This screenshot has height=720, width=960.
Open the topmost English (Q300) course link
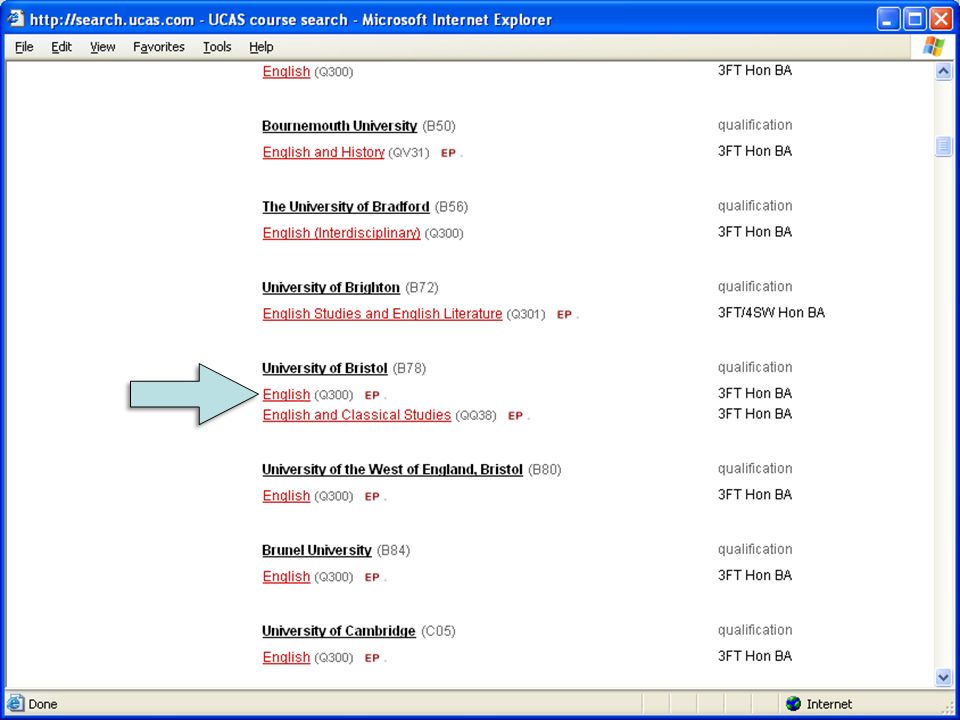pyautogui.click(x=286, y=72)
